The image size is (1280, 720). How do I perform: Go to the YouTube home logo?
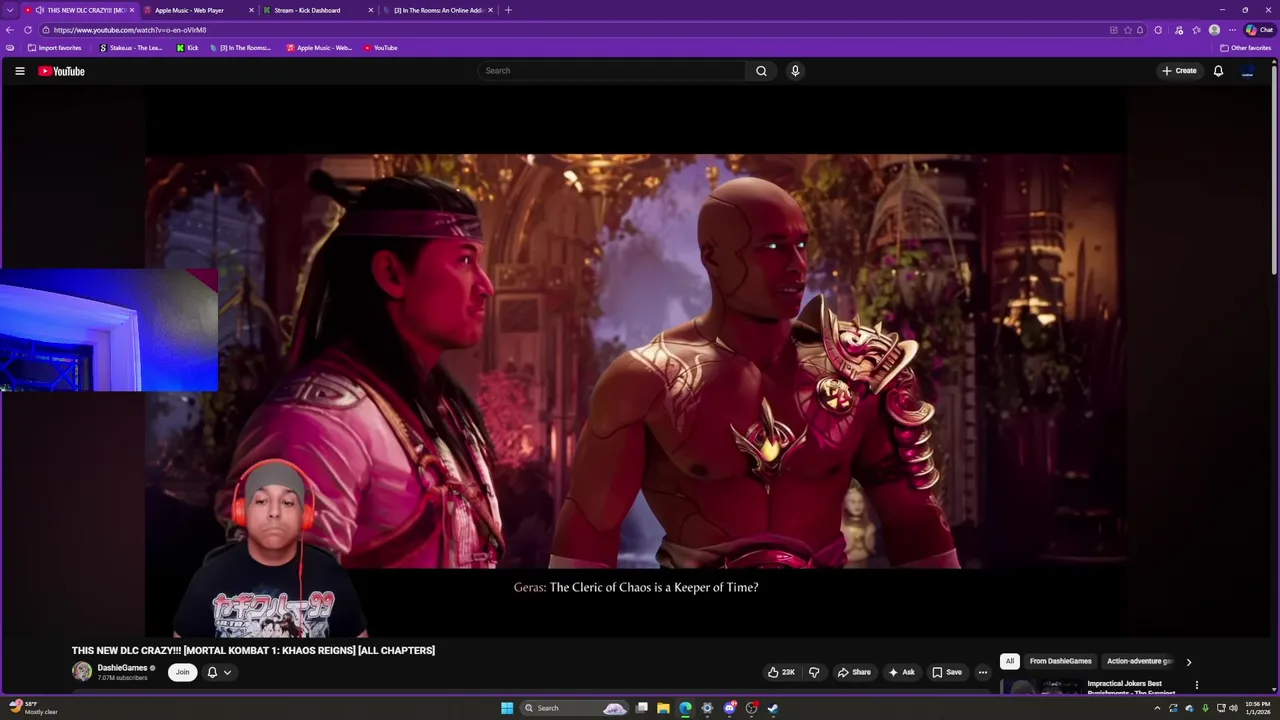(61, 71)
